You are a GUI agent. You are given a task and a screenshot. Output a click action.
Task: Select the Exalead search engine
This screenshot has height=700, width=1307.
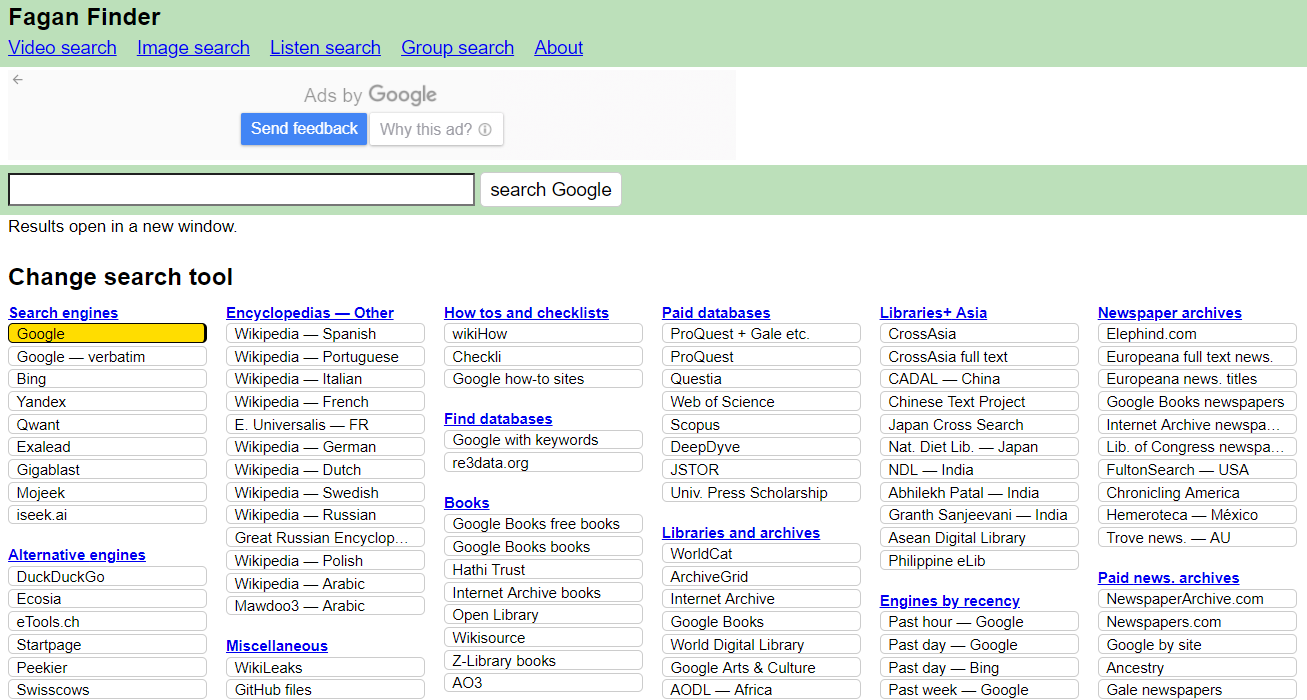(x=107, y=447)
